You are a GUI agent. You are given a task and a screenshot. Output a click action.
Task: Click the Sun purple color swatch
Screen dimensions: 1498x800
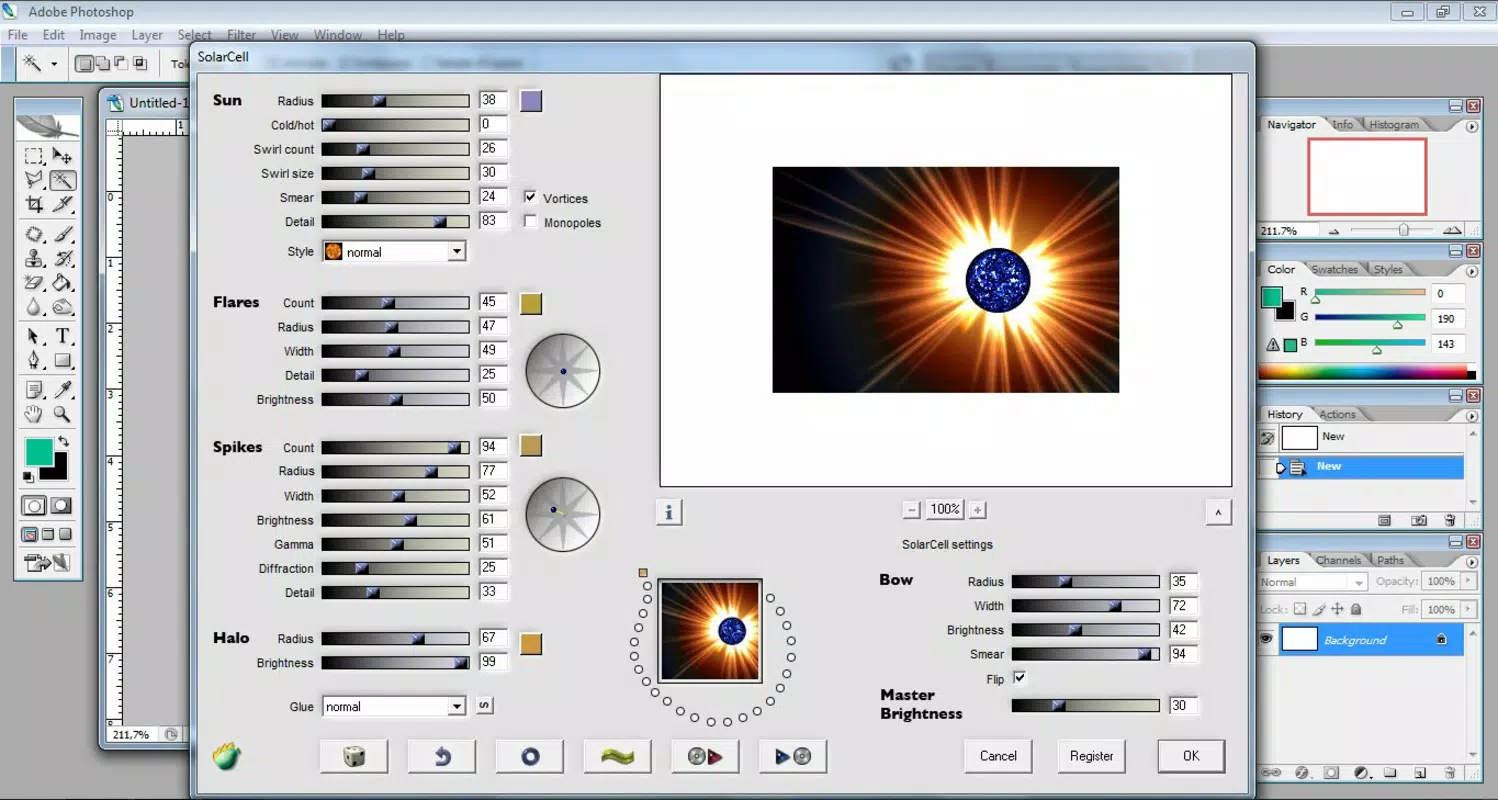(x=531, y=100)
